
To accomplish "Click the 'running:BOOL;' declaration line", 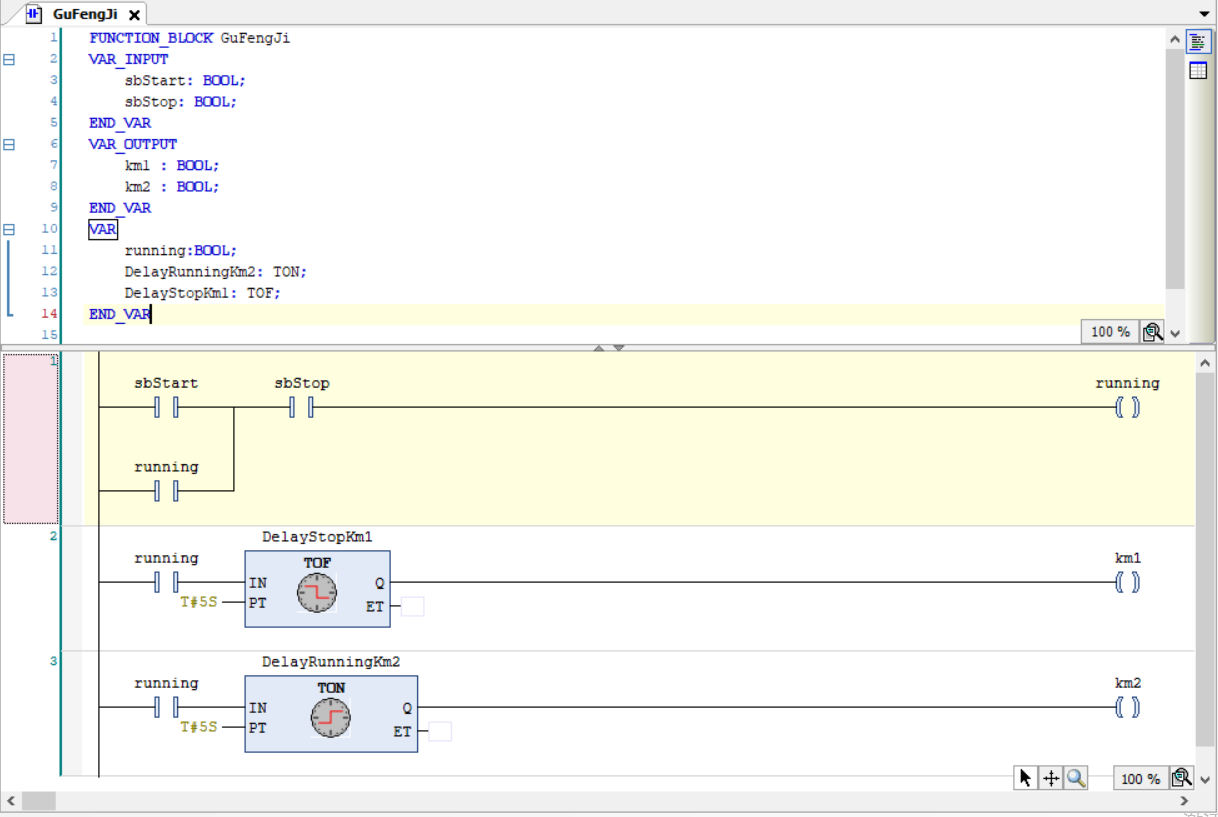I will 181,250.
